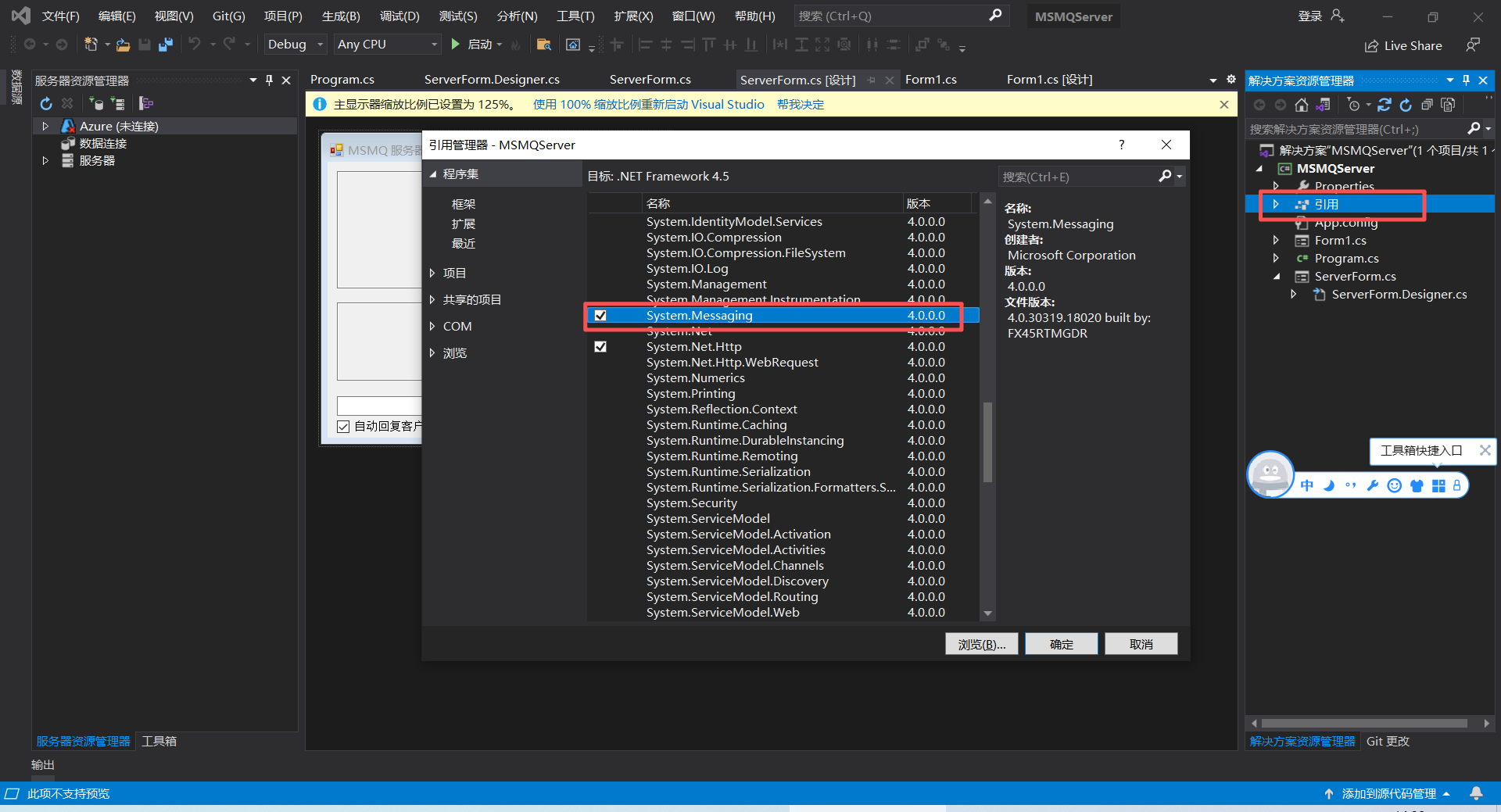
Task: Click the magnifier in reference manager search
Action: [x=1165, y=177]
